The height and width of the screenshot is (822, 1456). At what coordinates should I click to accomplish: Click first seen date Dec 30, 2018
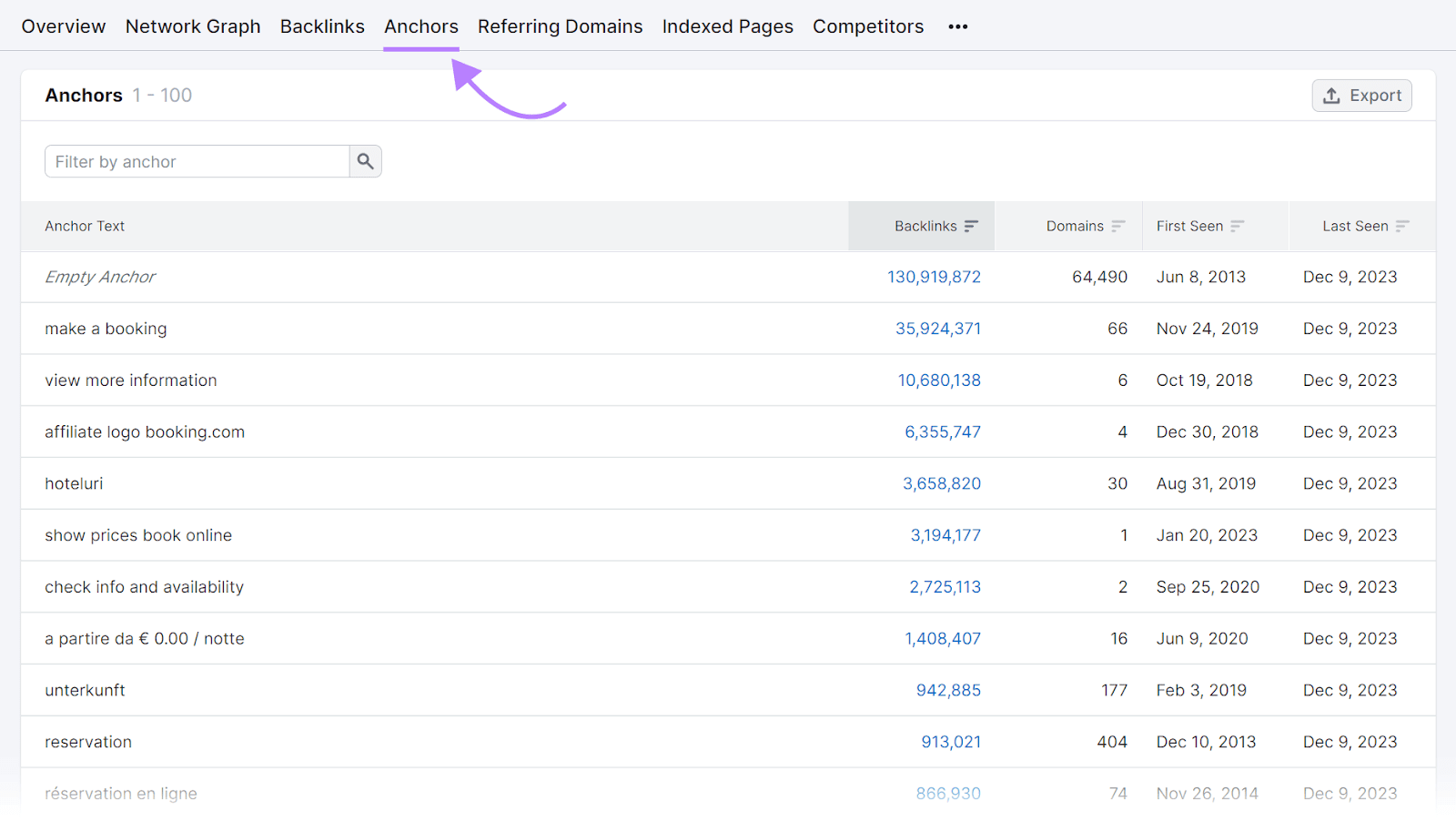1208,432
